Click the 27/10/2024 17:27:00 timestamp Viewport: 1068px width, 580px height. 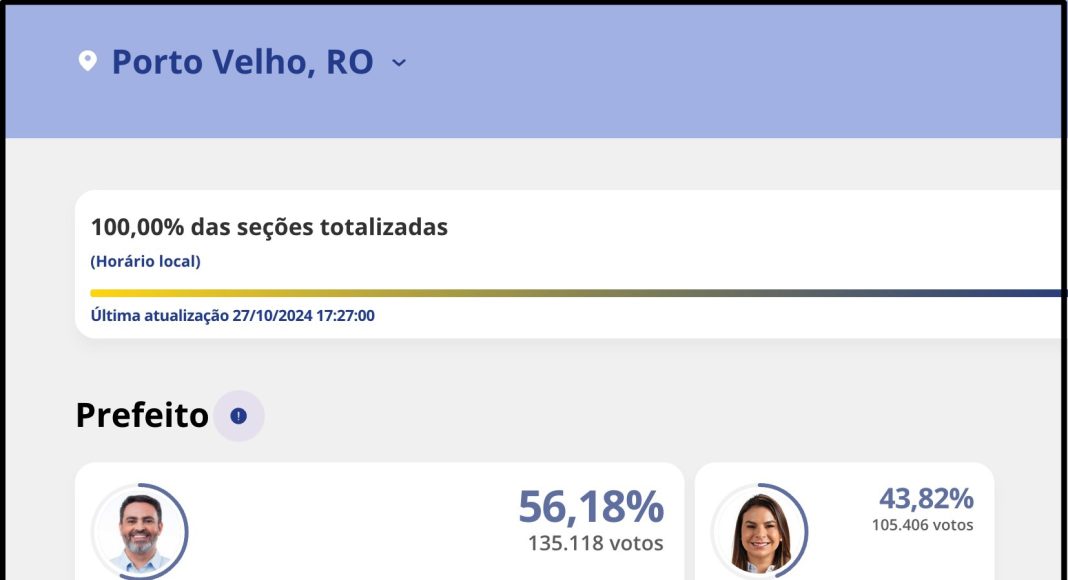pyautogui.click(x=304, y=316)
